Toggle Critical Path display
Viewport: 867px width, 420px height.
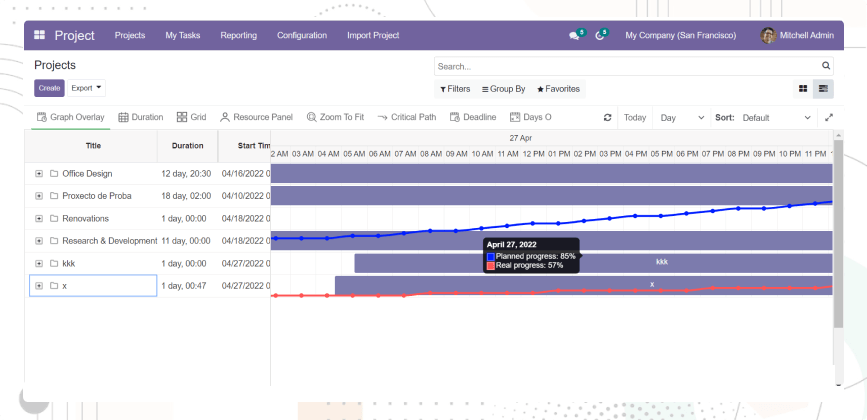point(406,117)
